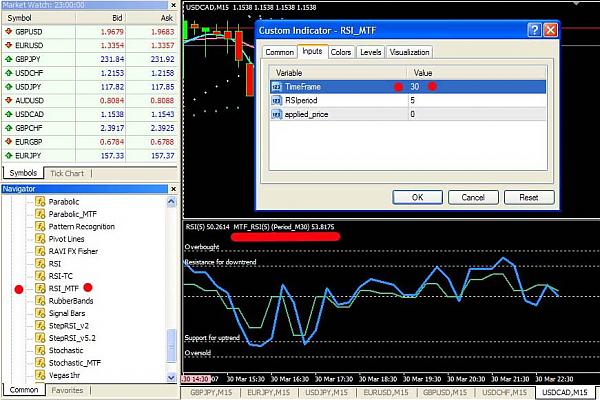Select the Parabolic_MTF indicator icon
Screen dimensions: 600x400
40,214
